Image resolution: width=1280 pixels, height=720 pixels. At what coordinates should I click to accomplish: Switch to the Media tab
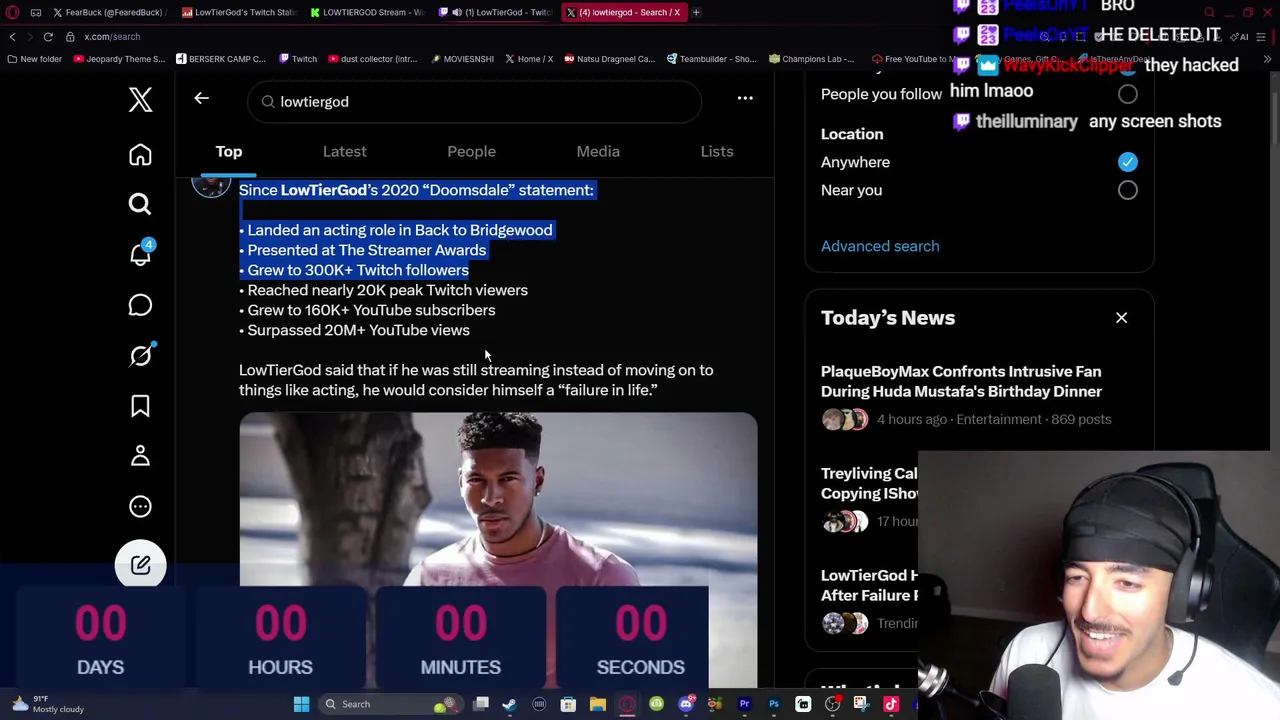[x=598, y=151]
